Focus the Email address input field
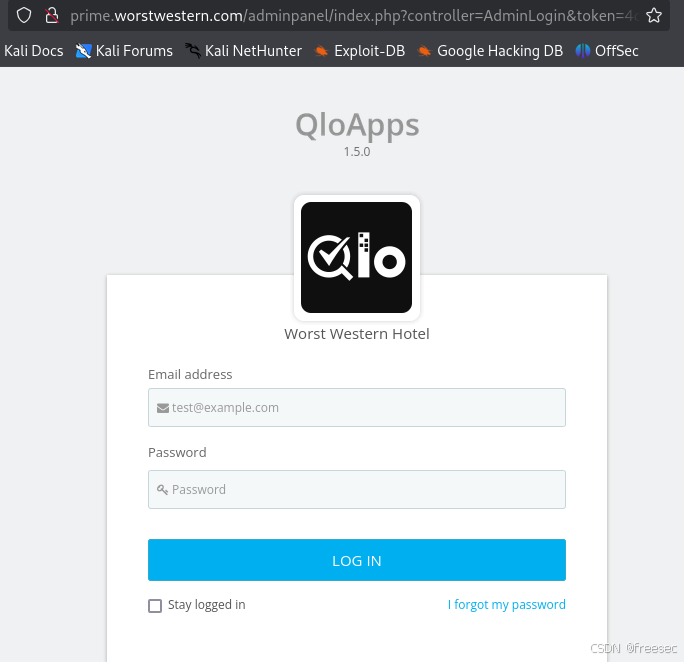684x662 pixels. [x=357, y=407]
